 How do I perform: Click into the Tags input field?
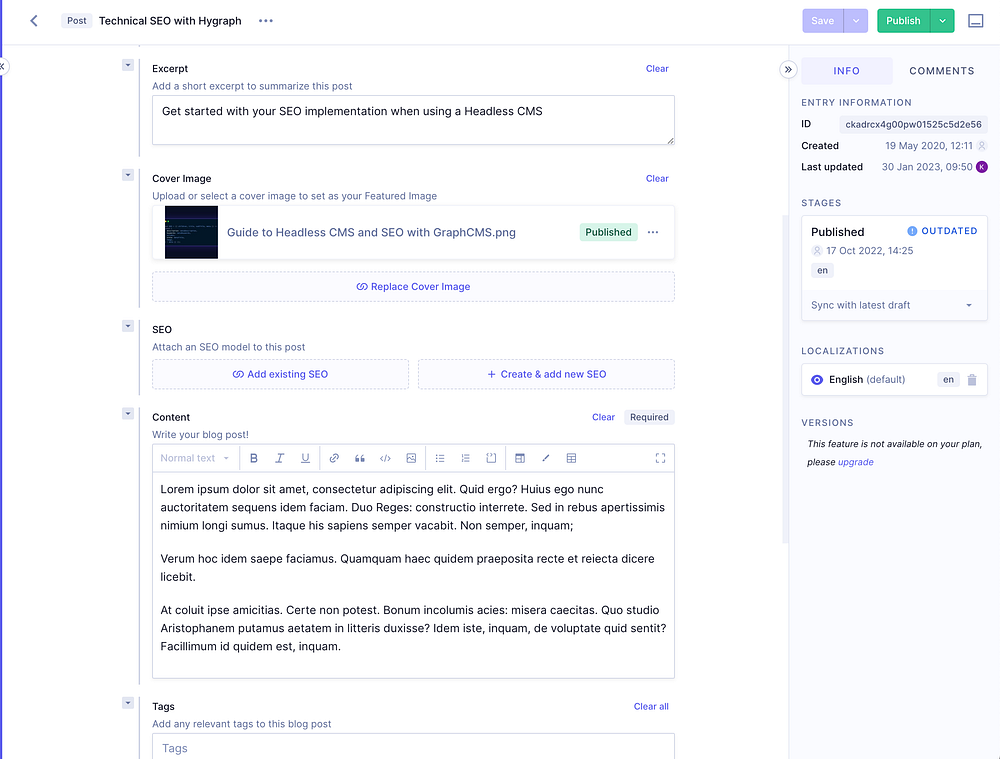[413, 747]
